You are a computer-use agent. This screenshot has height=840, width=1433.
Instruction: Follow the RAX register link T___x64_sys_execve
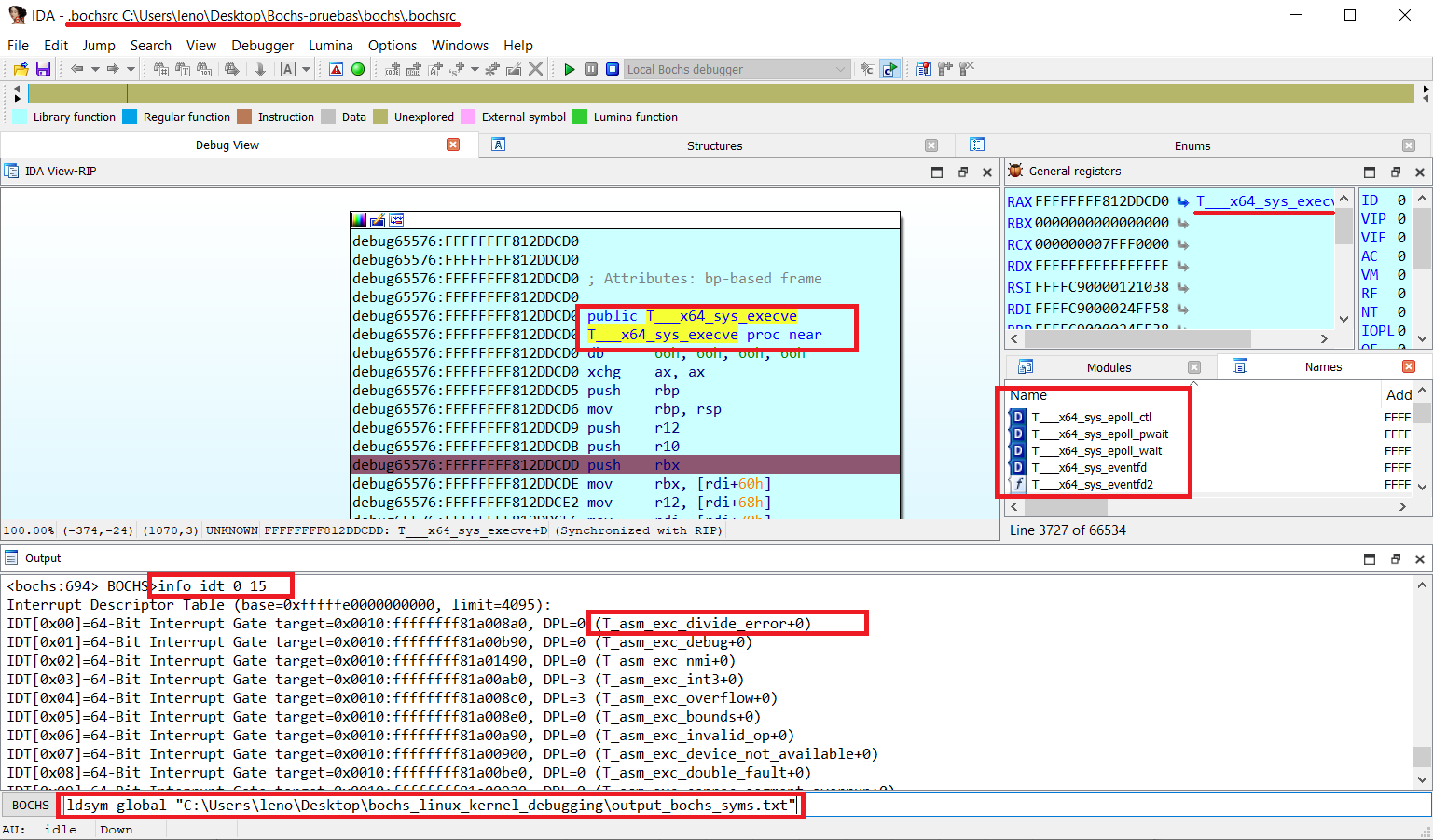(1259, 200)
